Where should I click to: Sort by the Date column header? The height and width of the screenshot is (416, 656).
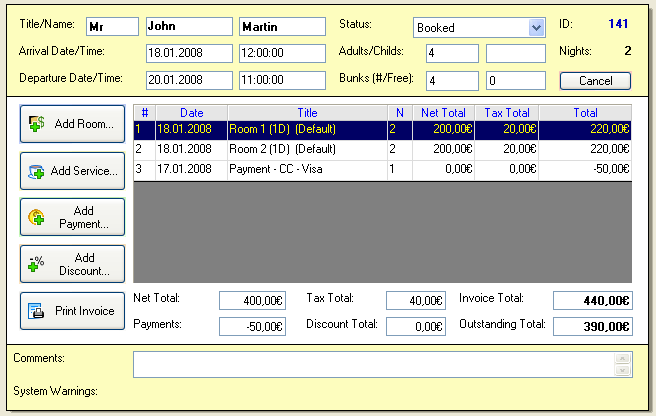pyautogui.click(x=192, y=113)
